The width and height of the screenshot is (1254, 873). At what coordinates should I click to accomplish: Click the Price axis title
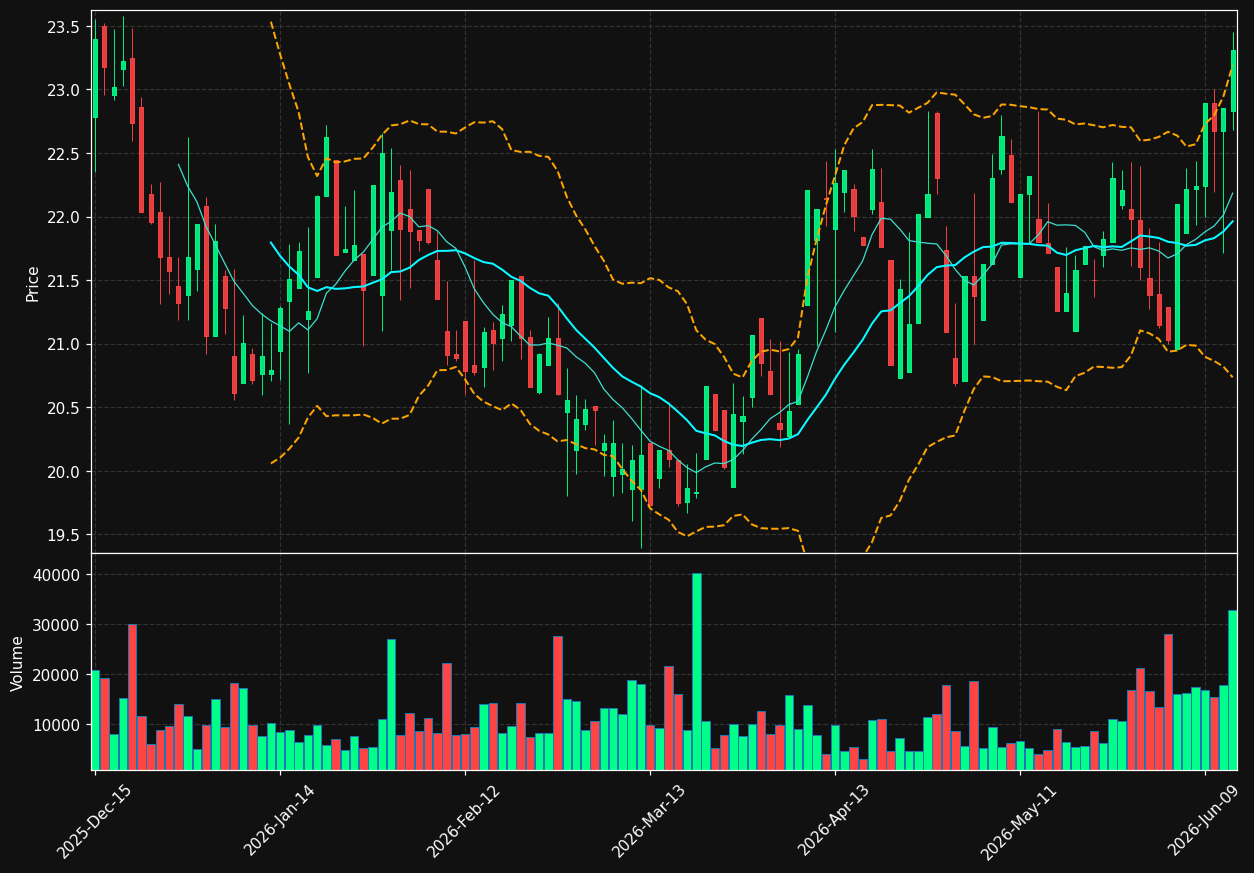point(33,283)
